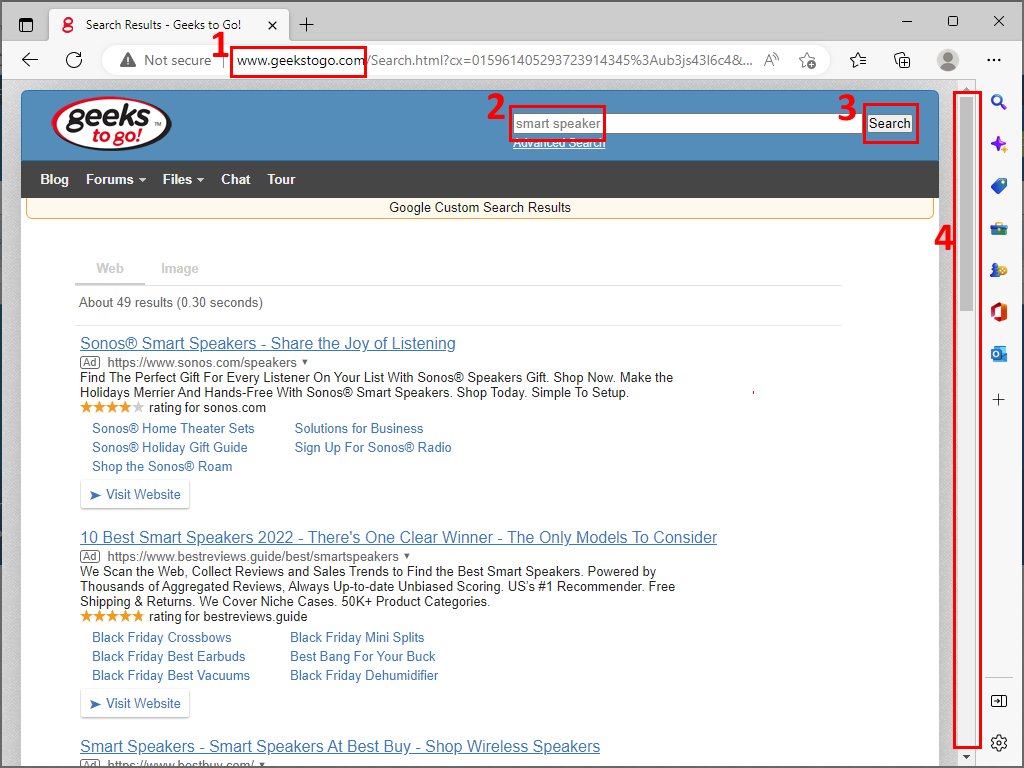The image size is (1024, 768).
Task: Open the sidebar Microsoft Office icon
Action: coord(999,312)
